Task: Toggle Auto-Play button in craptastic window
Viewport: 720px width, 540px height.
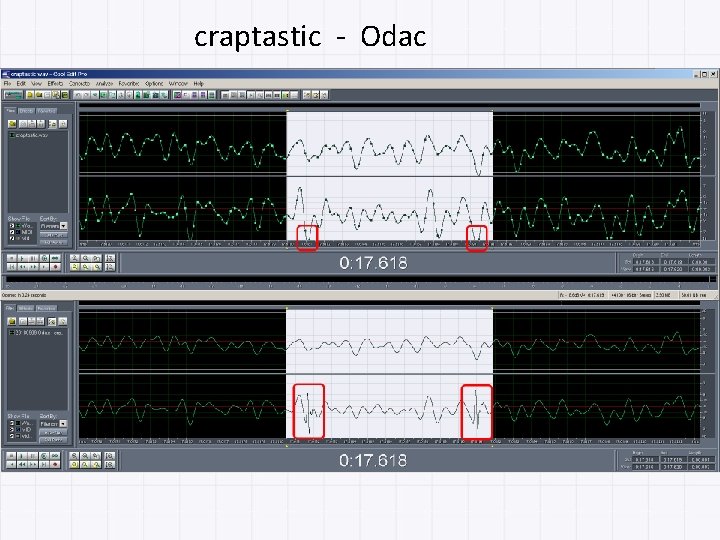Action: pyautogui.click(x=54, y=235)
